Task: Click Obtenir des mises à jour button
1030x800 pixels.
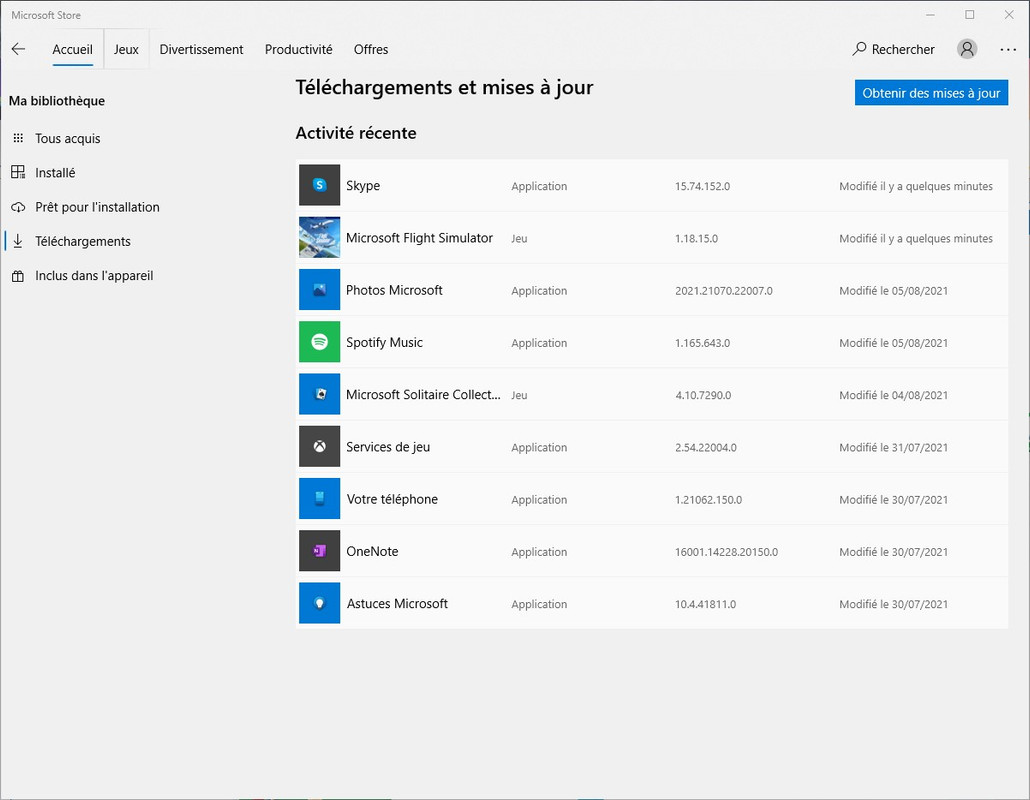Action: [931, 93]
